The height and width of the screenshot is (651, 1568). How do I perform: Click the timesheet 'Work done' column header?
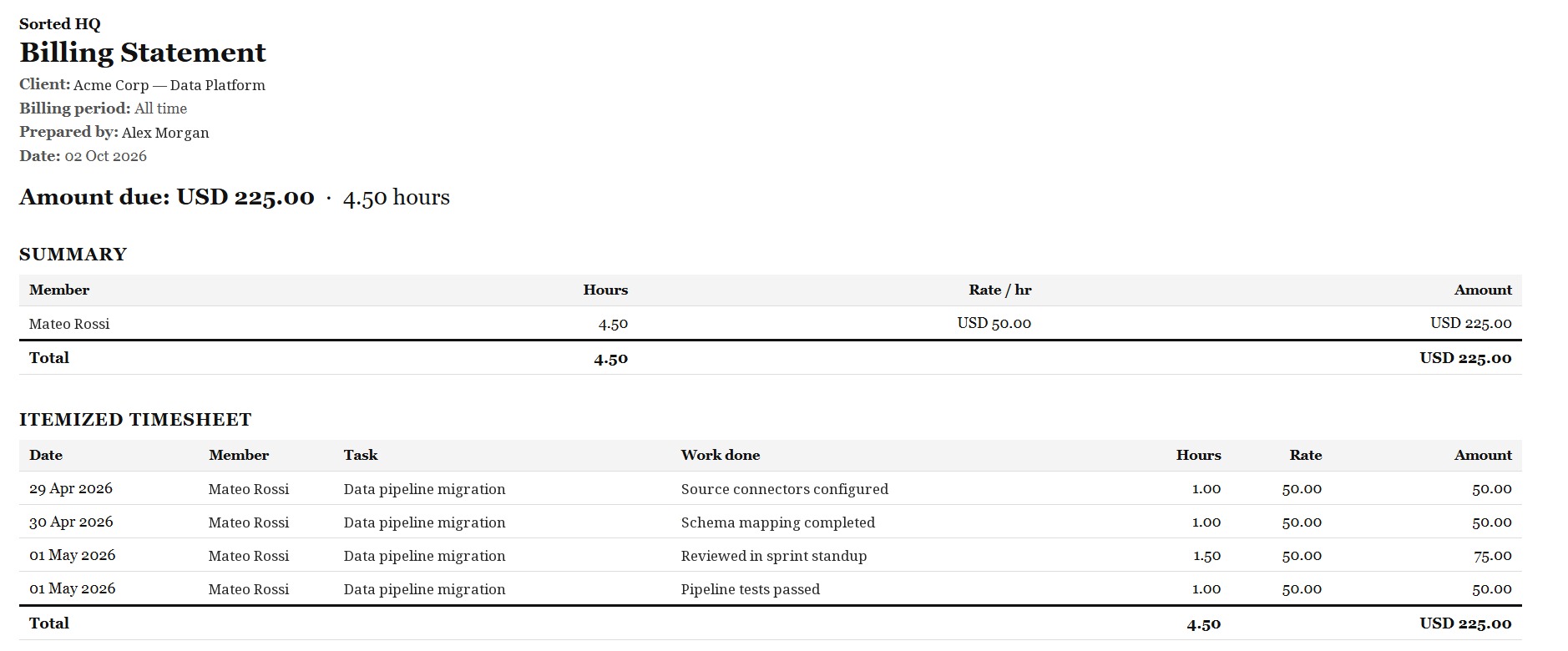click(x=721, y=456)
